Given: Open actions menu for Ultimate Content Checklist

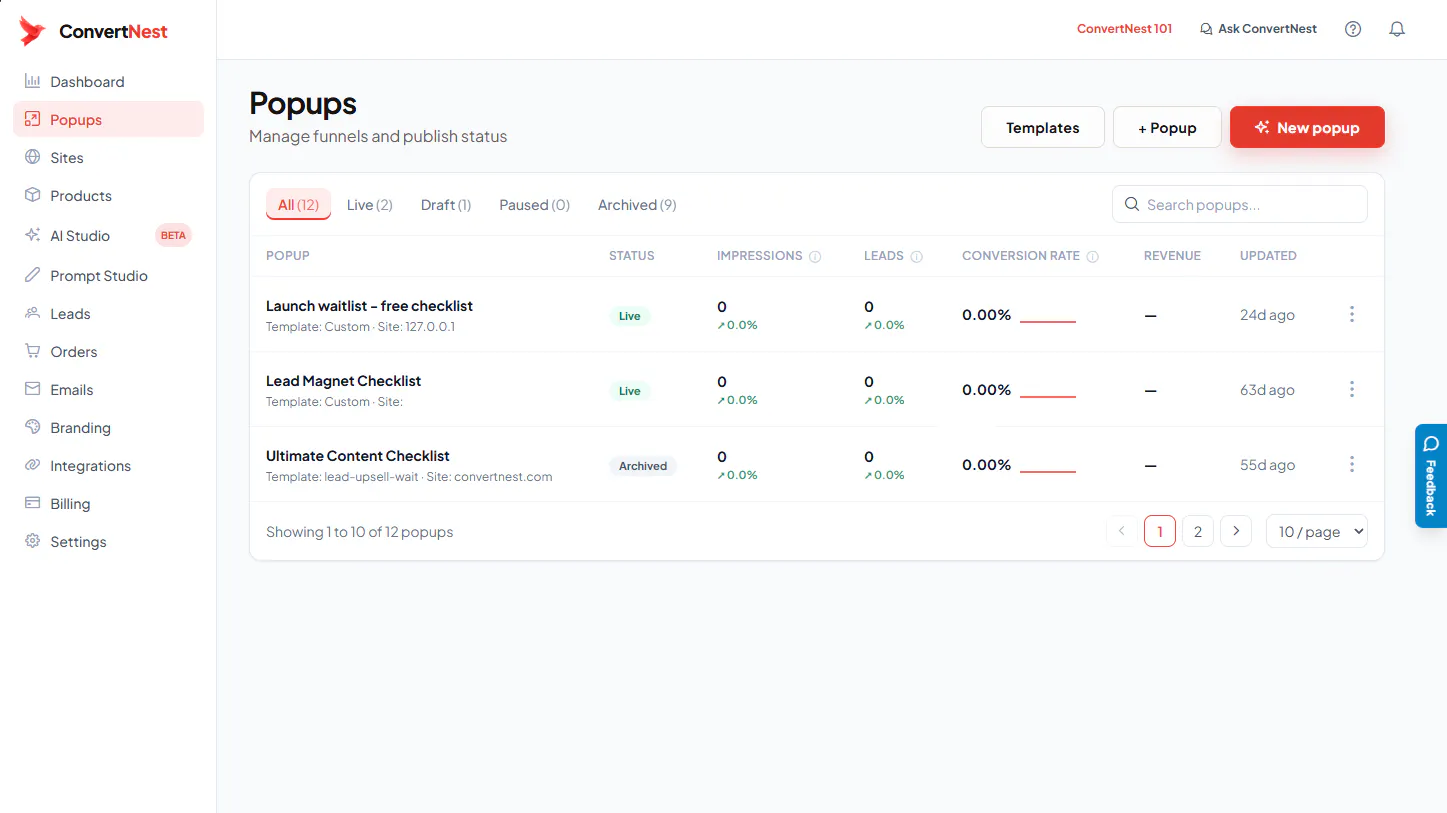Looking at the screenshot, I should [1352, 464].
